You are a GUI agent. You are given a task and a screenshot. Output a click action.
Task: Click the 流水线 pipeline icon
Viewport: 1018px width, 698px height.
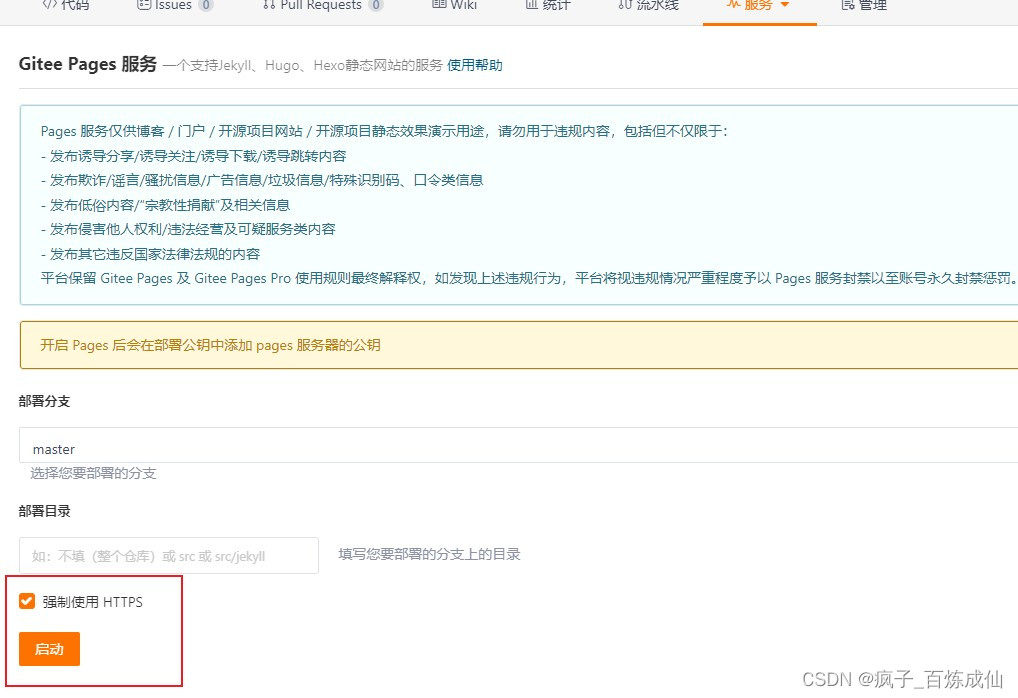623,6
